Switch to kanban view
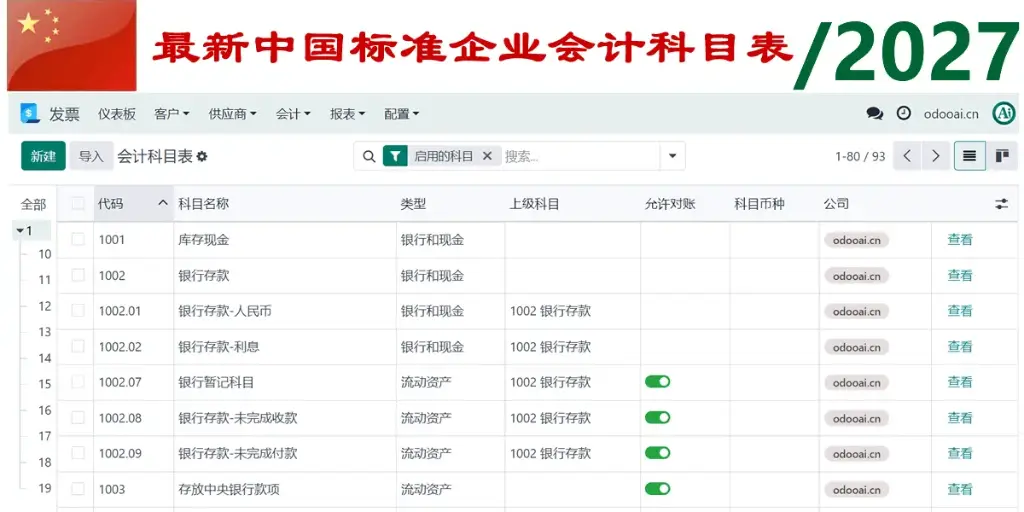This screenshot has height=512, width=1024. click(x=1002, y=156)
